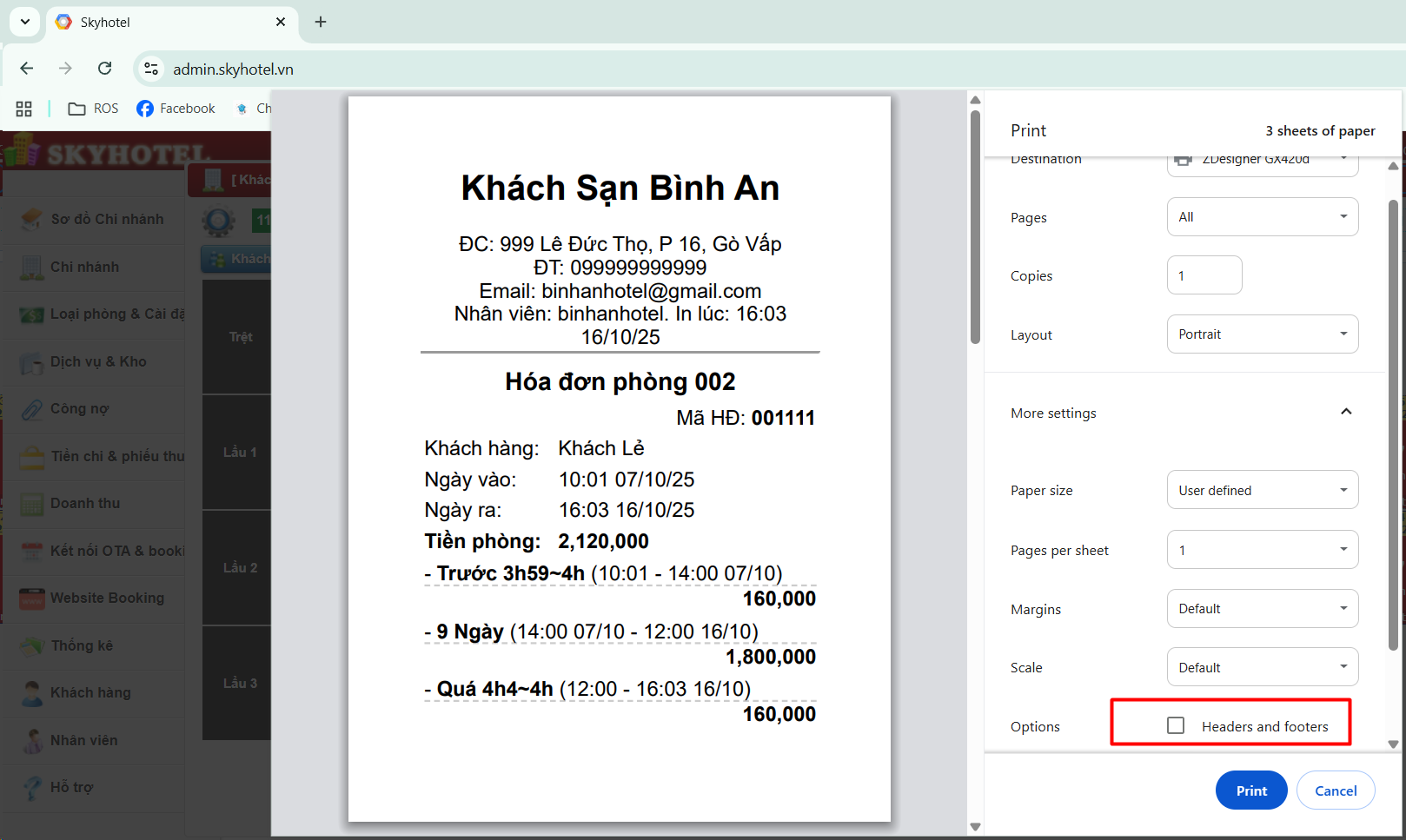Click the Print button
The image size is (1406, 840).
pyautogui.click(x=1250, y=790)
